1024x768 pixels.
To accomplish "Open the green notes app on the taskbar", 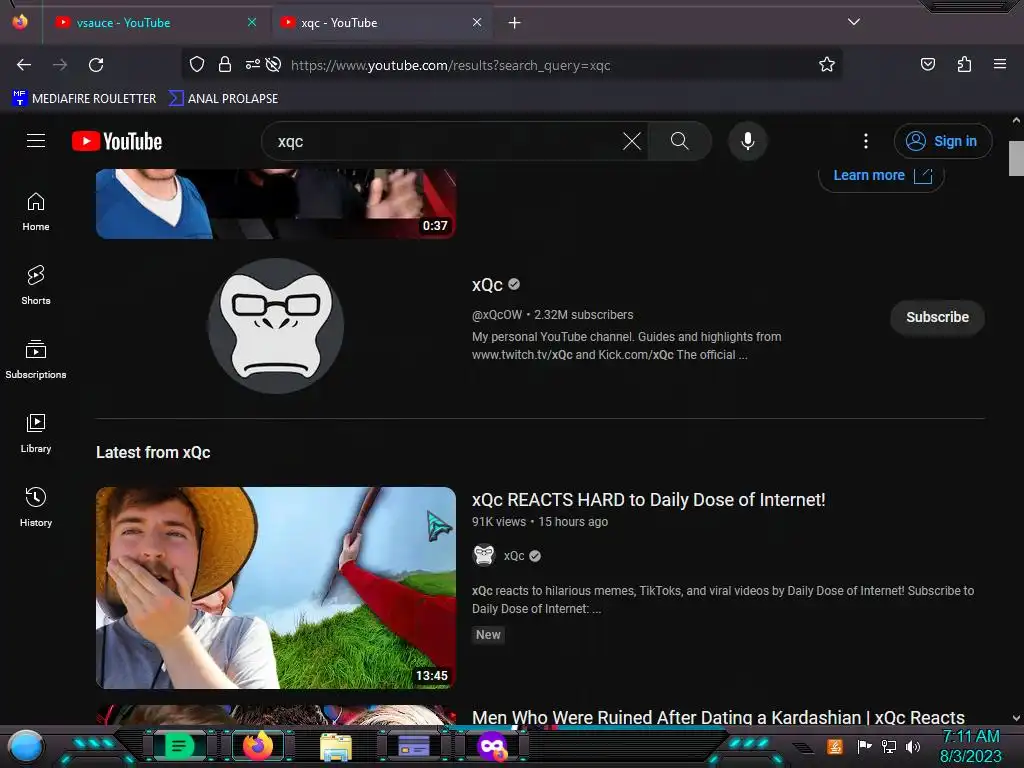I will [x=178, y=746].
